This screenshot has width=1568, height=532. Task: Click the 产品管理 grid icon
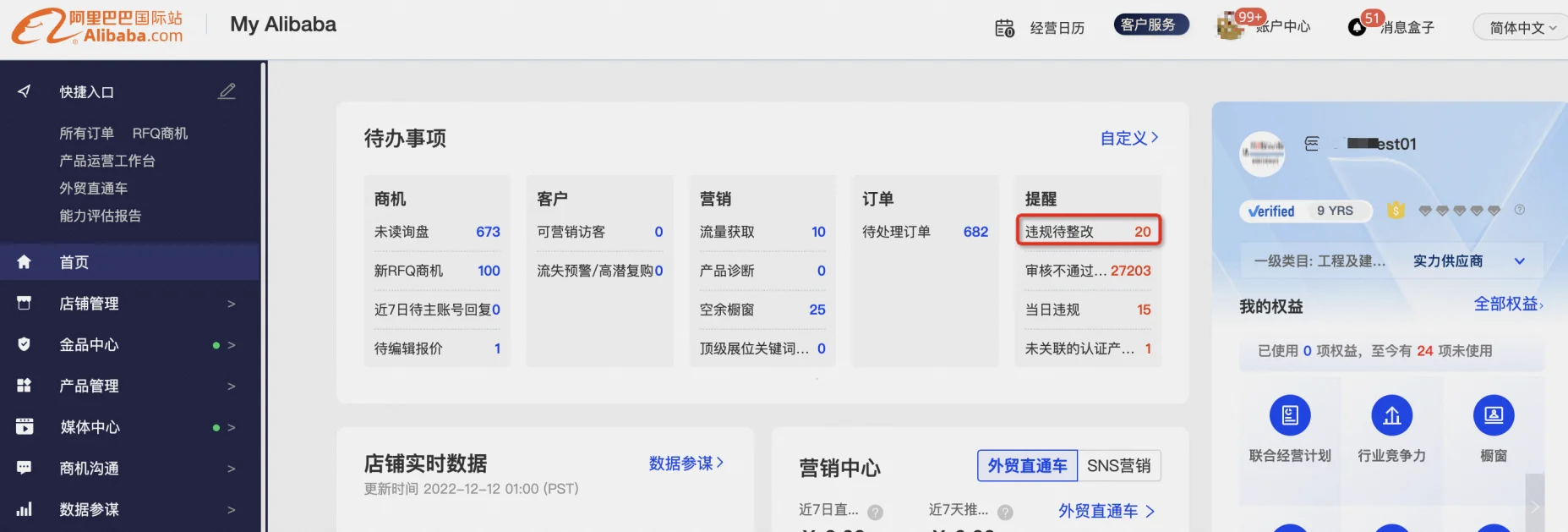pyautogui.click(x=25, y=386)
